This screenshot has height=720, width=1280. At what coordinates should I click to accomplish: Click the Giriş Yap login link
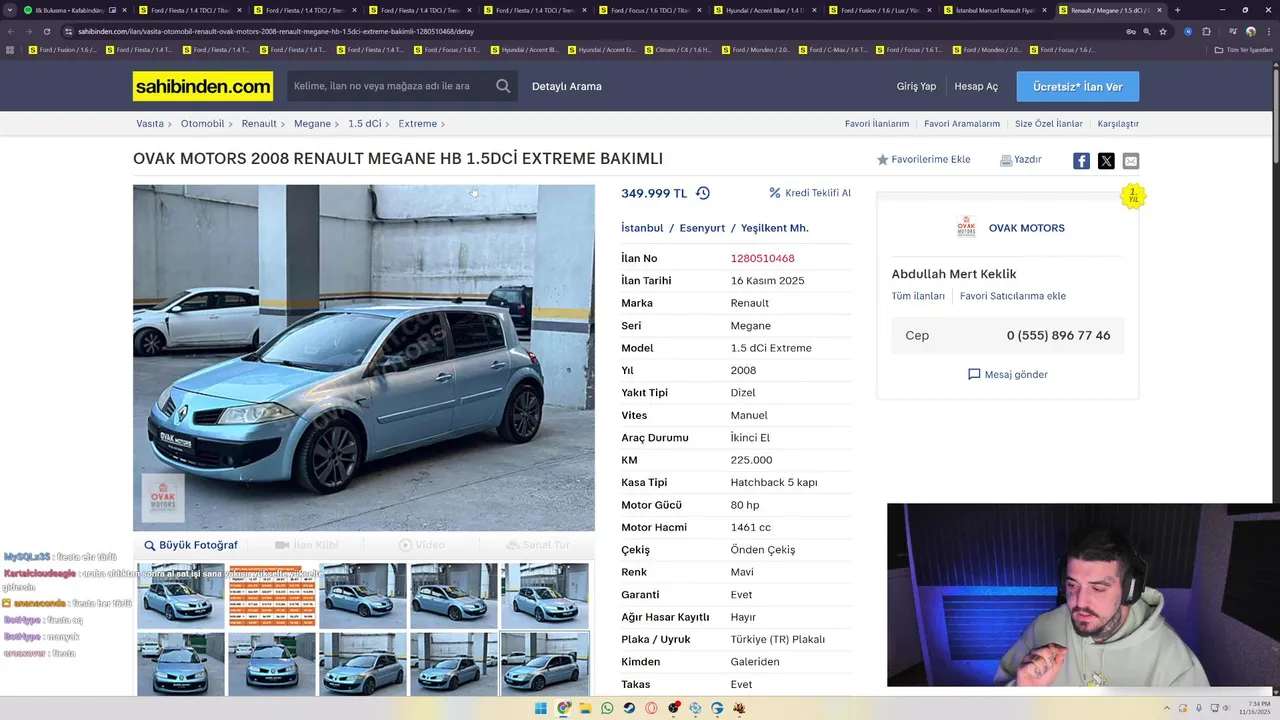(x=916, y=86)
